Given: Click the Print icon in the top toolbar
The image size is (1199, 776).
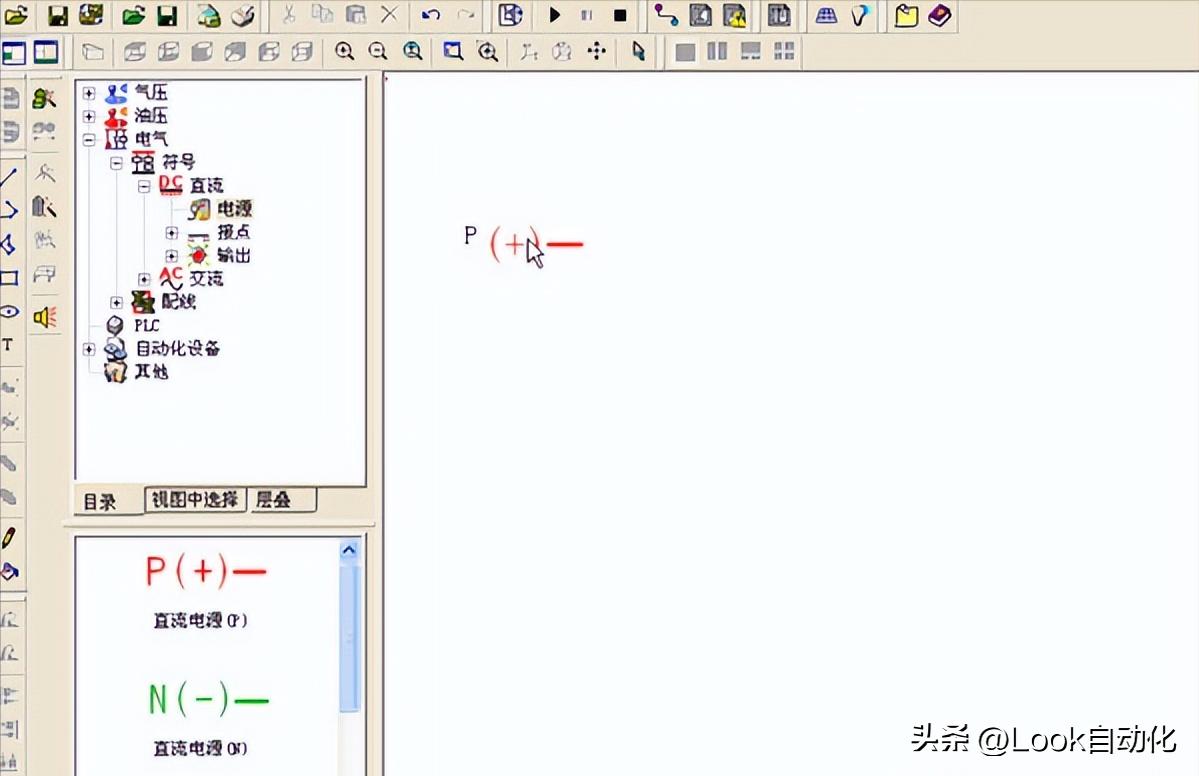Looking at the screenshot, I should coord(243,15).
